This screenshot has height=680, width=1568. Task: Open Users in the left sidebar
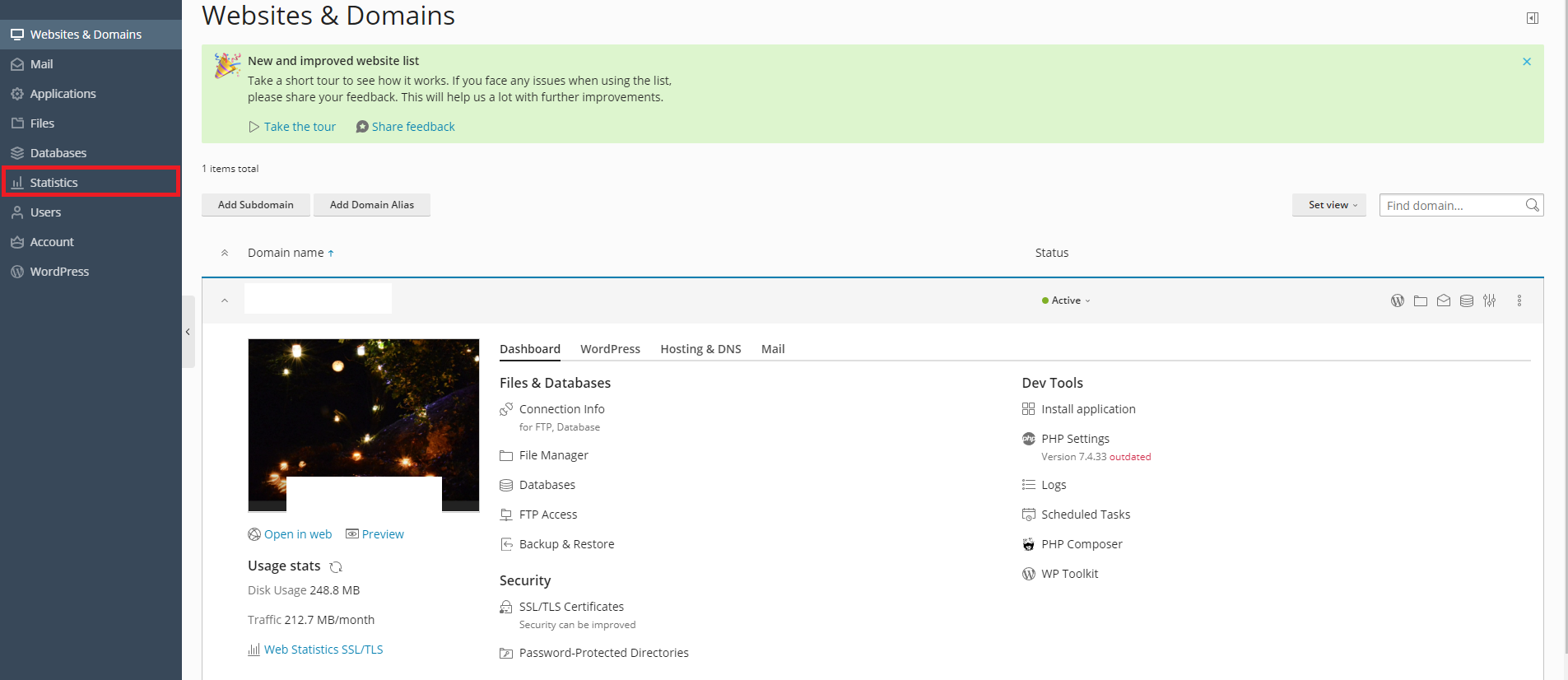click(91, 212)
